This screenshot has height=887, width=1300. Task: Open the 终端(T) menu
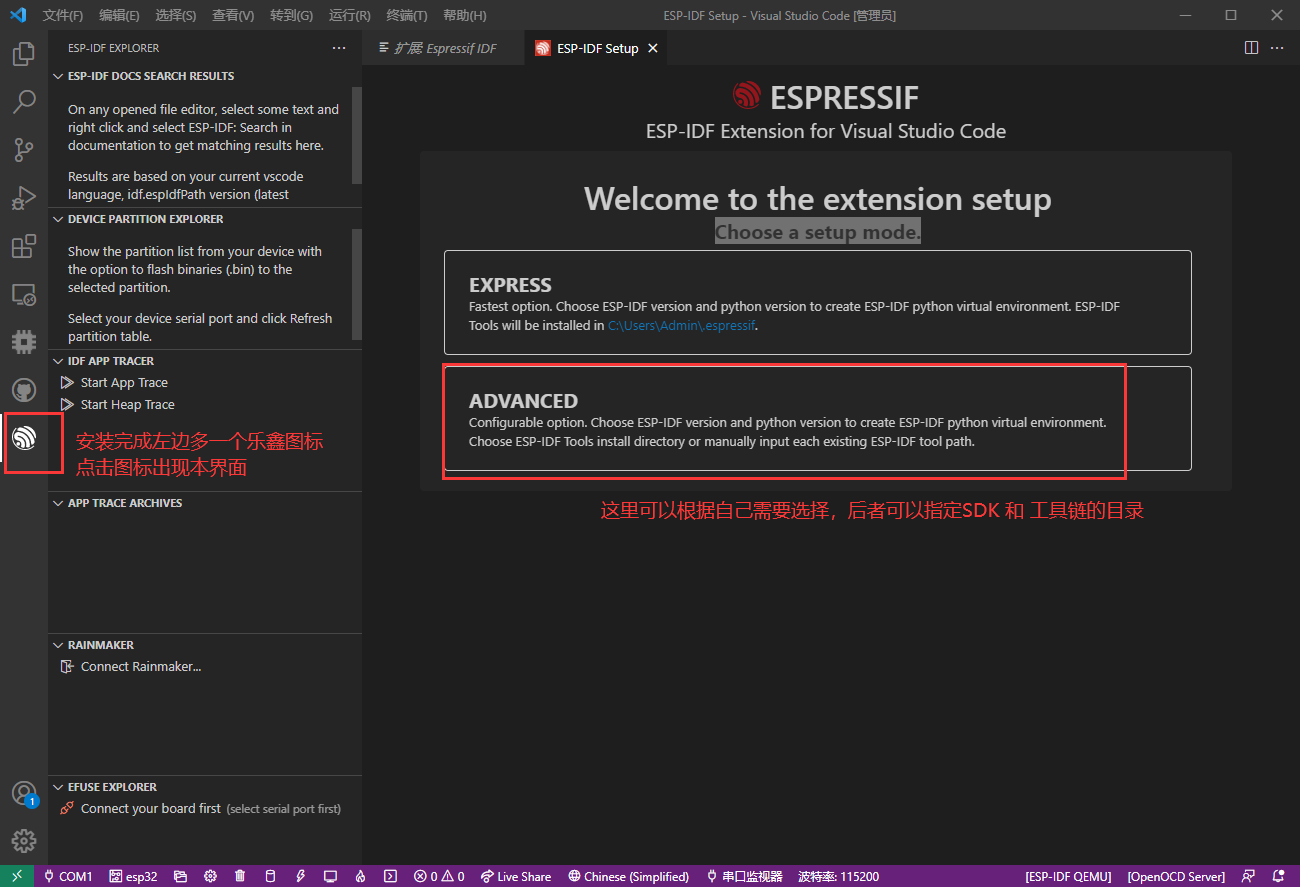(x=406, y=15)
